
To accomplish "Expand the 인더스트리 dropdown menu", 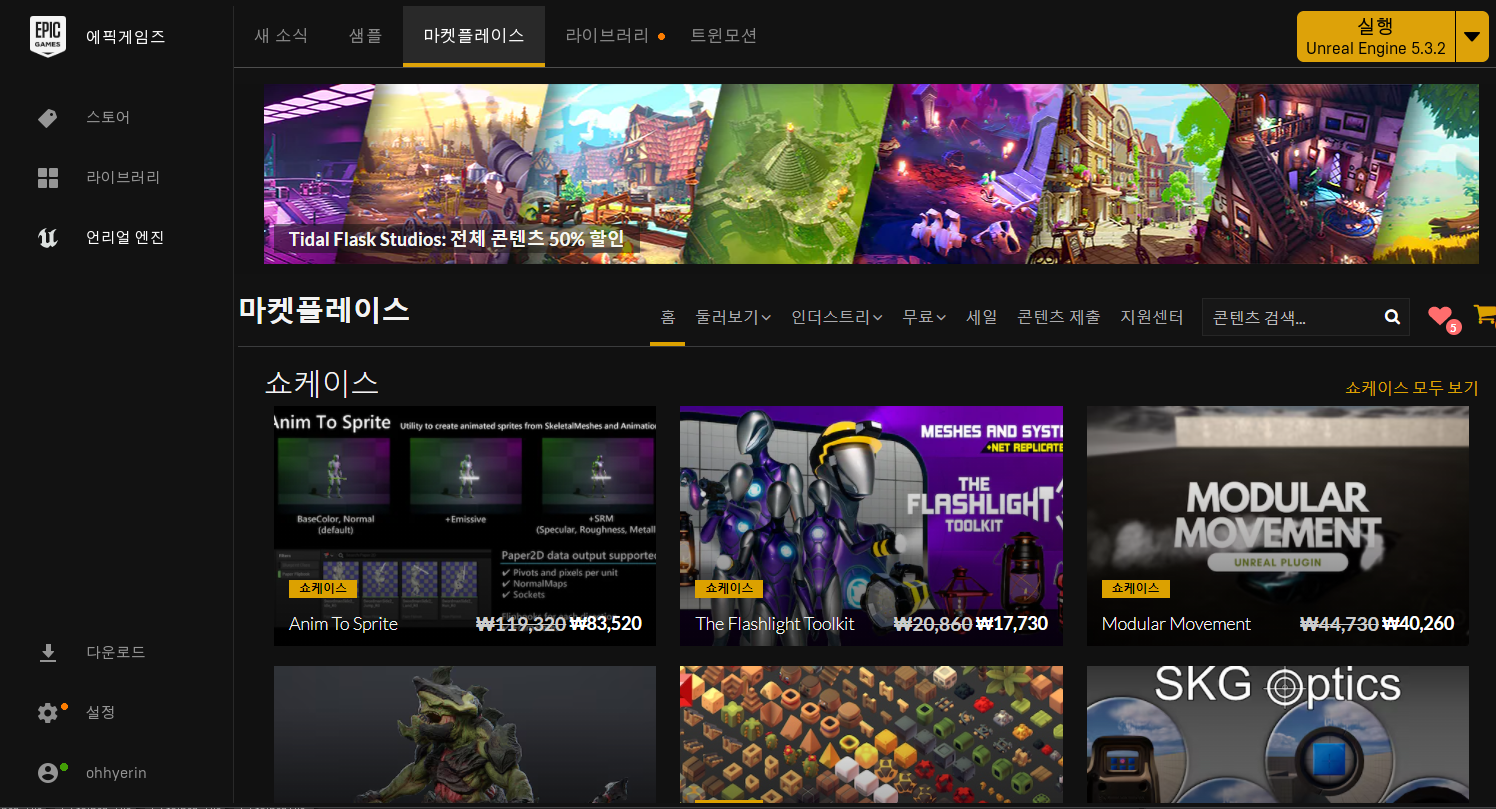I will [x=837, y=317].
